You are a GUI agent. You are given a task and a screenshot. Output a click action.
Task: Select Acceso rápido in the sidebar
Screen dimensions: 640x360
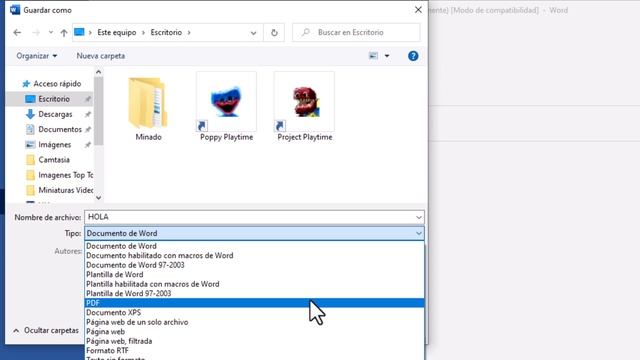[x=51, y=84]
